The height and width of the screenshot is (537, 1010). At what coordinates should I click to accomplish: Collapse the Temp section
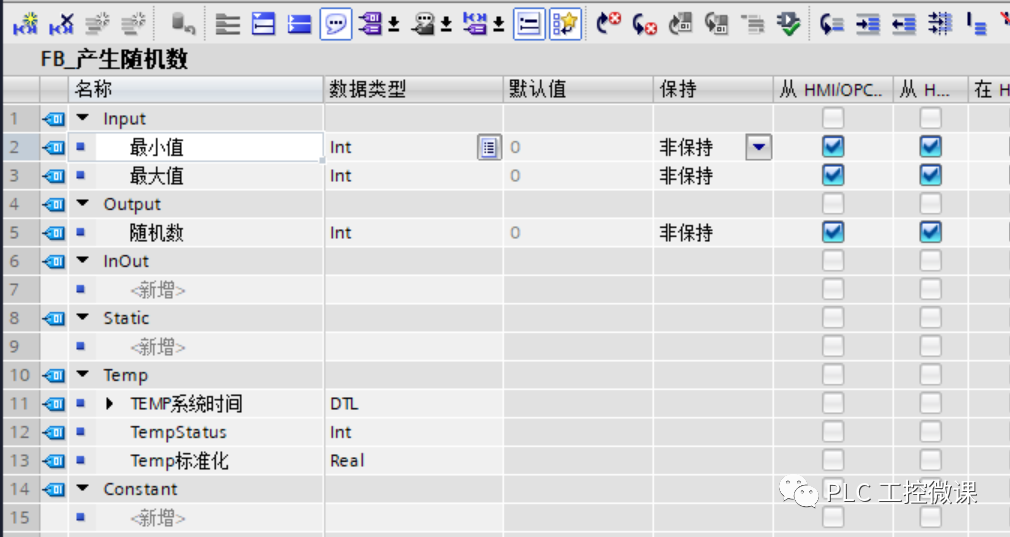click(82, 375)
